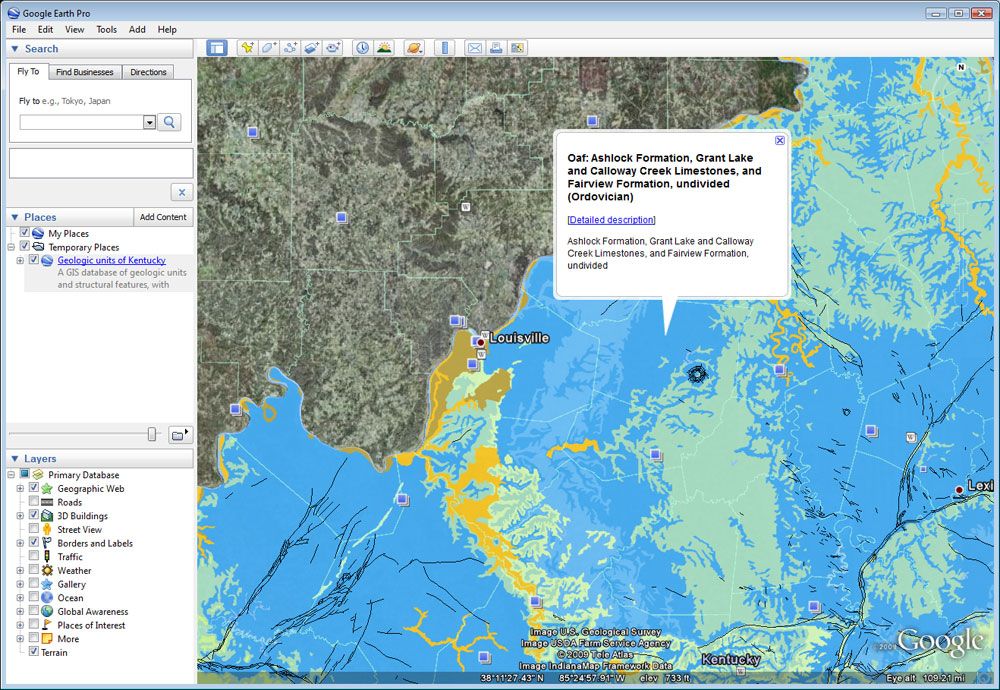Click the Email envelope icon
Image resolution: width=1000 pixels, height=690 pixels.
tap(474, 48)
